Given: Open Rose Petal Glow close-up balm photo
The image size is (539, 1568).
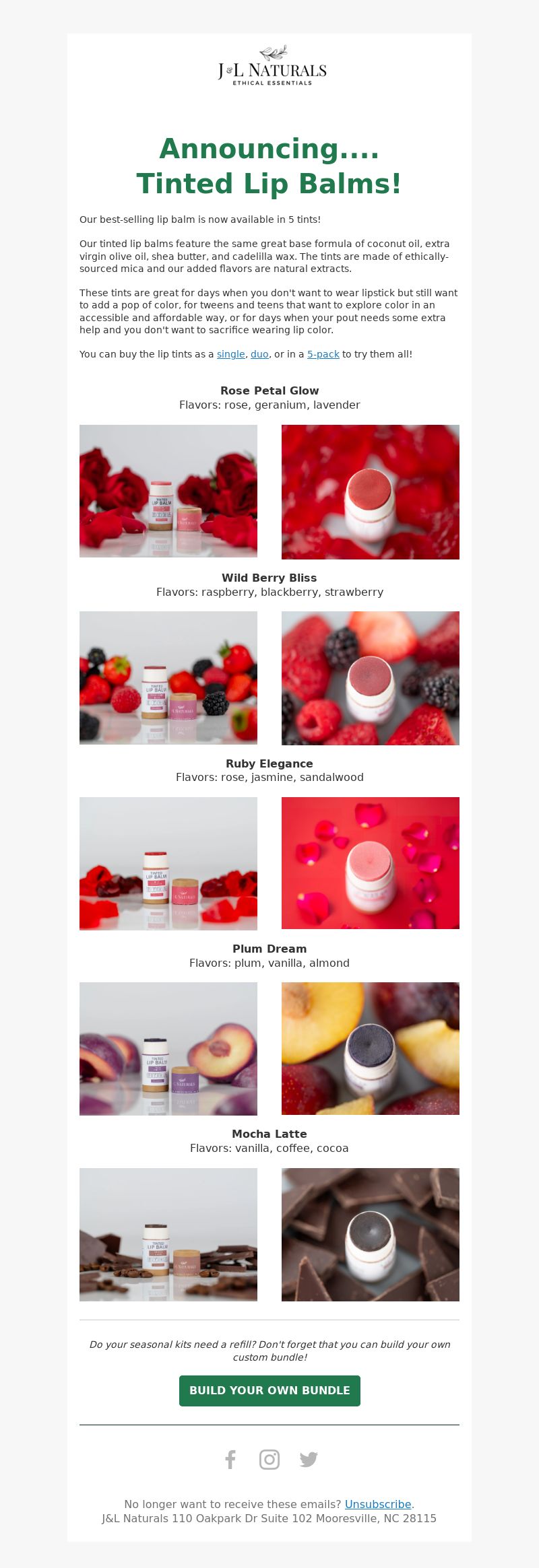Looking at the screenshot, I should coord(371,492).
